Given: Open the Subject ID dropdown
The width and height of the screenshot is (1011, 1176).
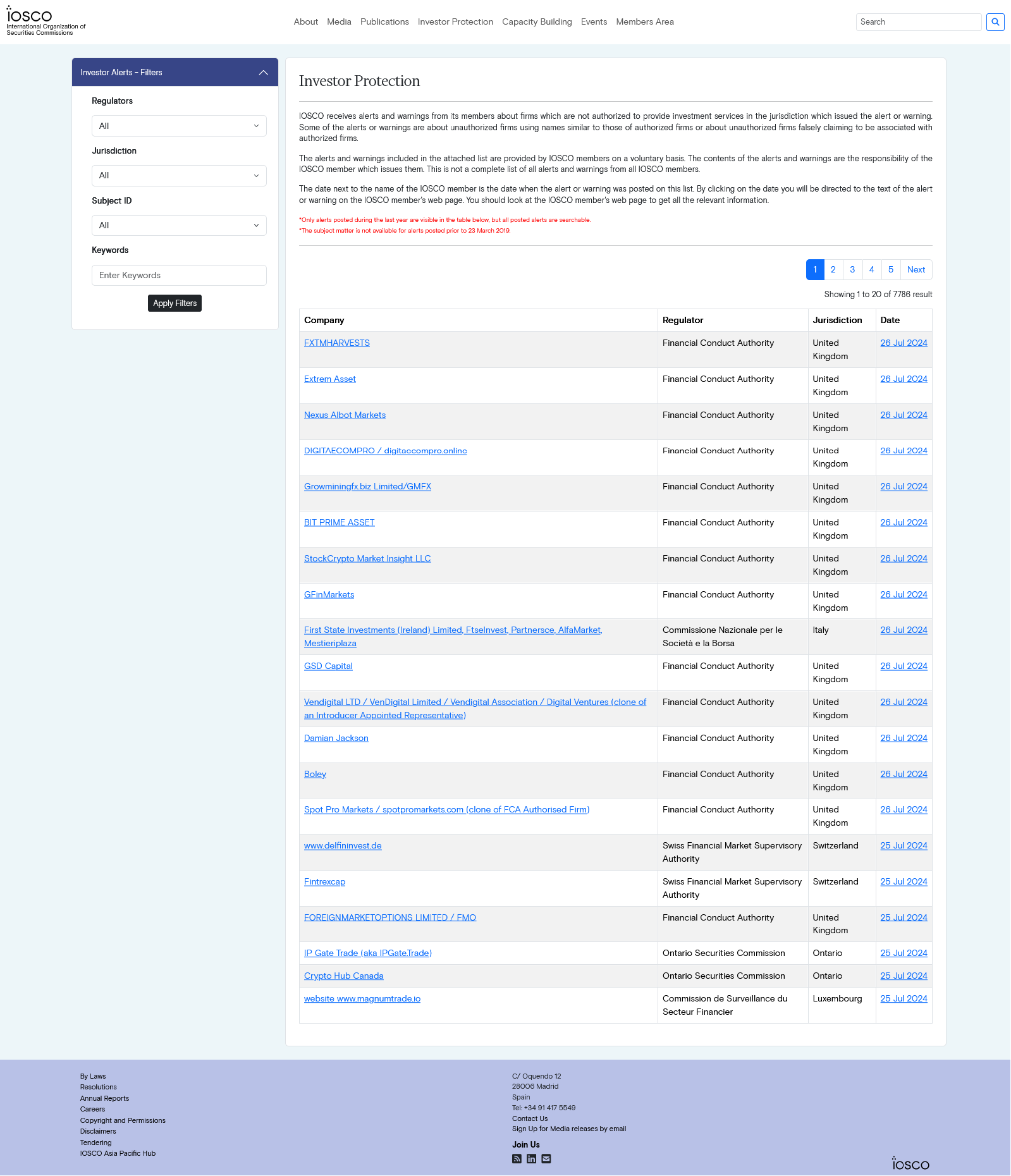Looking at the screenshot, I should tap(179, 226).
